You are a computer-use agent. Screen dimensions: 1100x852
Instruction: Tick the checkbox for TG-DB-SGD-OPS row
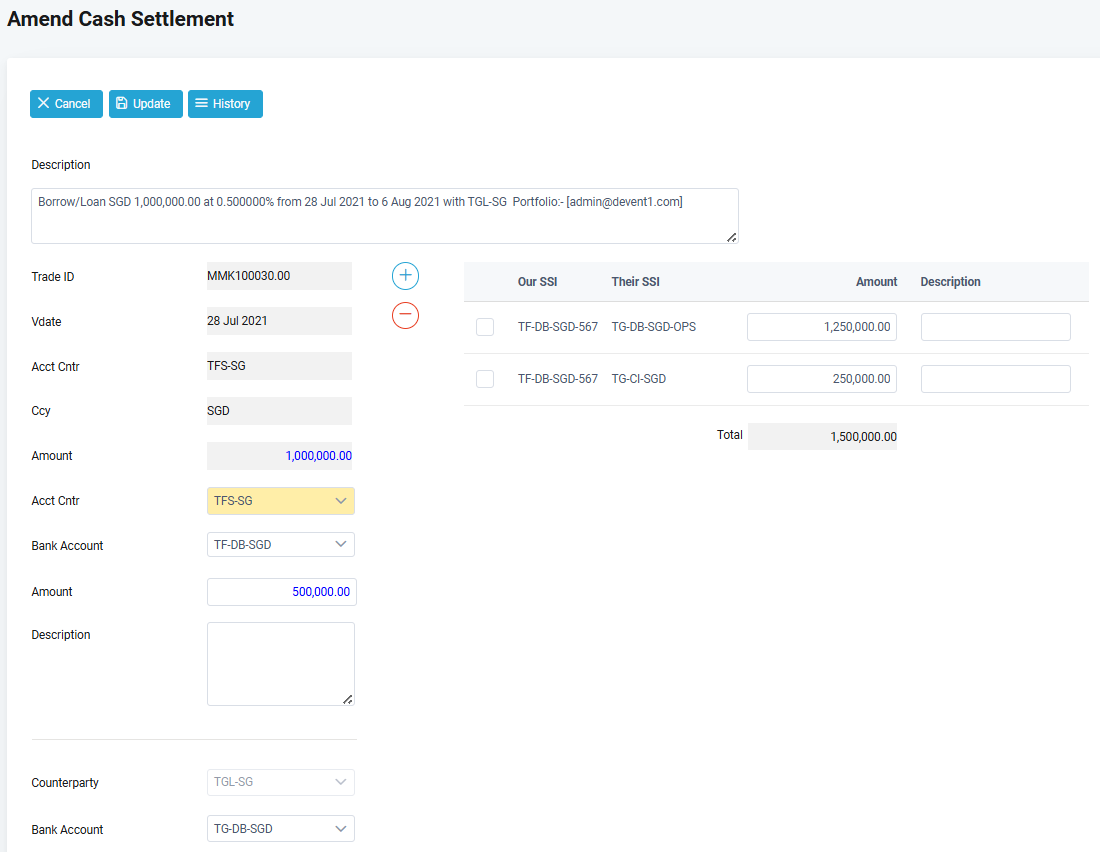click(485, 327)
